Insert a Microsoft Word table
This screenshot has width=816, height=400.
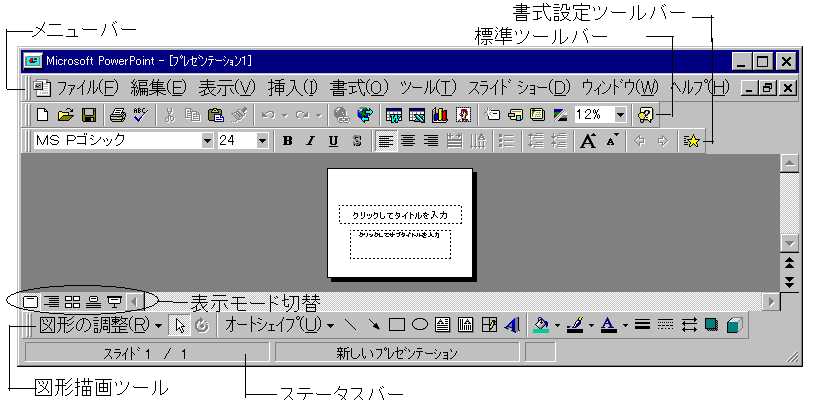(393, 115)
